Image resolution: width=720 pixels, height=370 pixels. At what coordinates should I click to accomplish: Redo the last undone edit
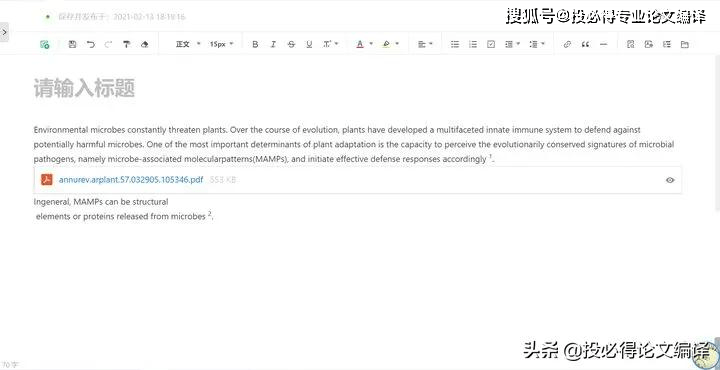108,45
